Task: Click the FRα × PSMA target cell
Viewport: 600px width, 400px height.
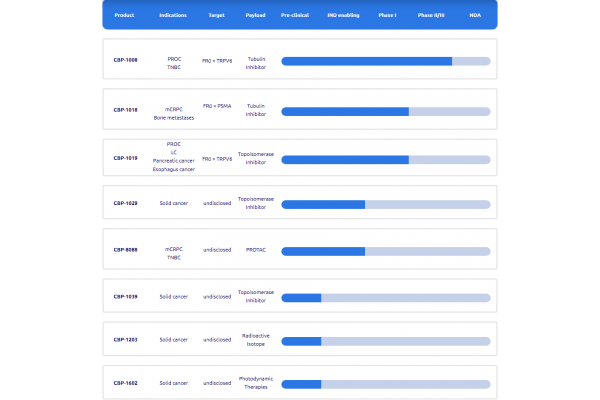Action: [217, 105]
